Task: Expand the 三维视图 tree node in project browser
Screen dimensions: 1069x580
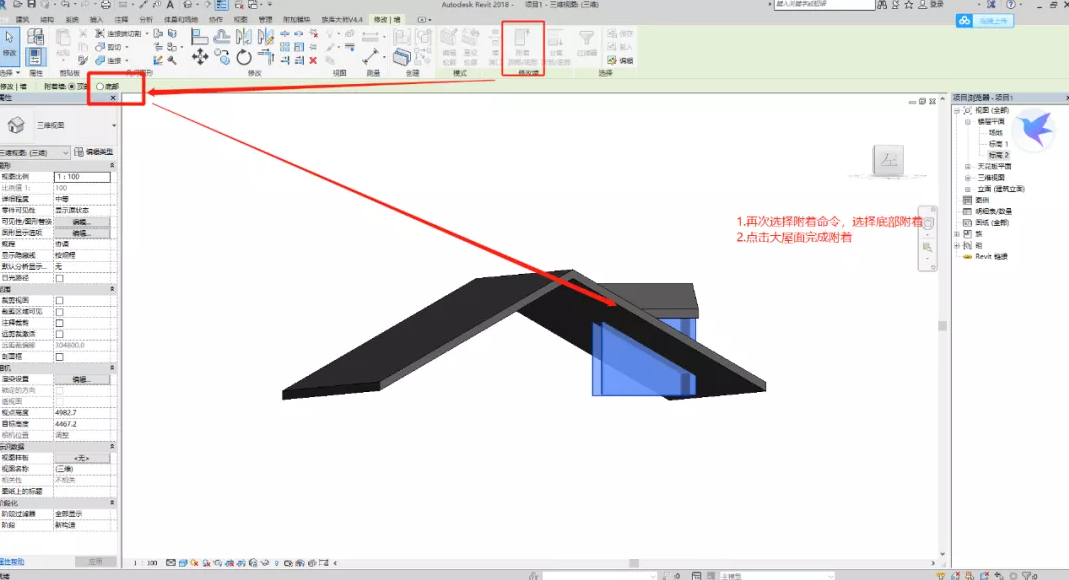Action: tap(967, 177)
